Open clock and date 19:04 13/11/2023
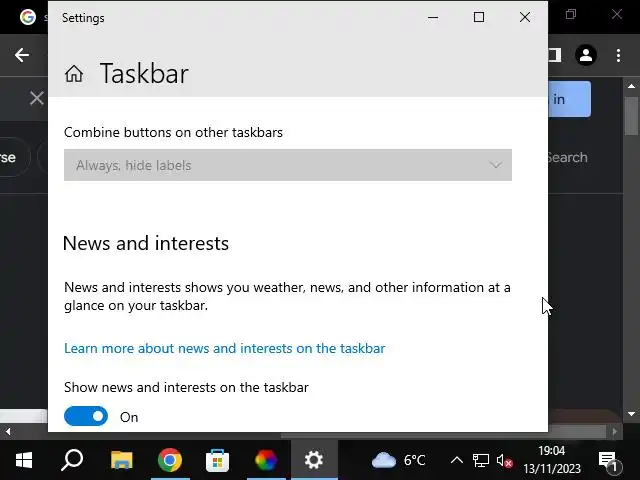640x480 pixels. coord(552,460)
